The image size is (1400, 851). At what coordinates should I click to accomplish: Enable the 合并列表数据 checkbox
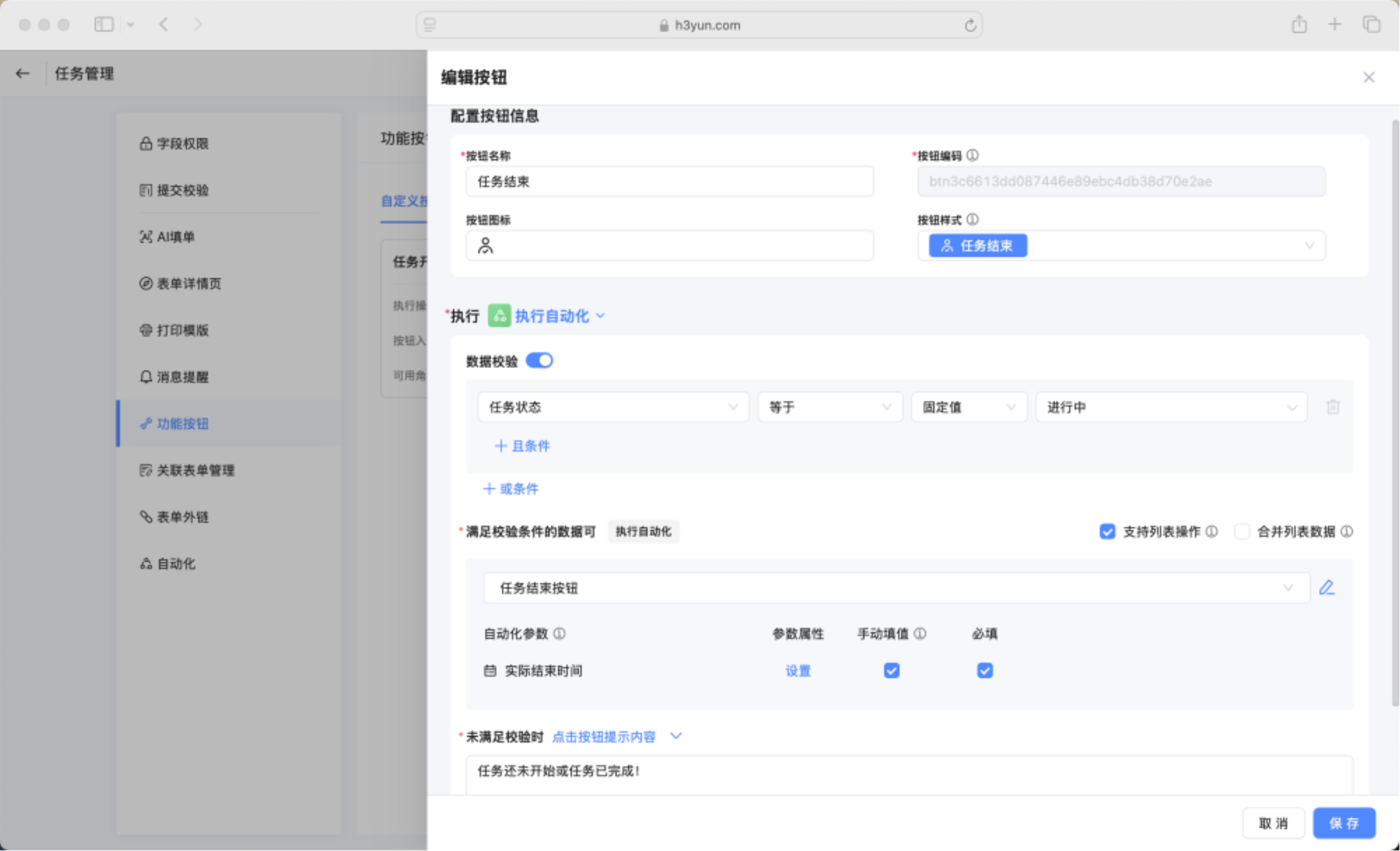1242,531
